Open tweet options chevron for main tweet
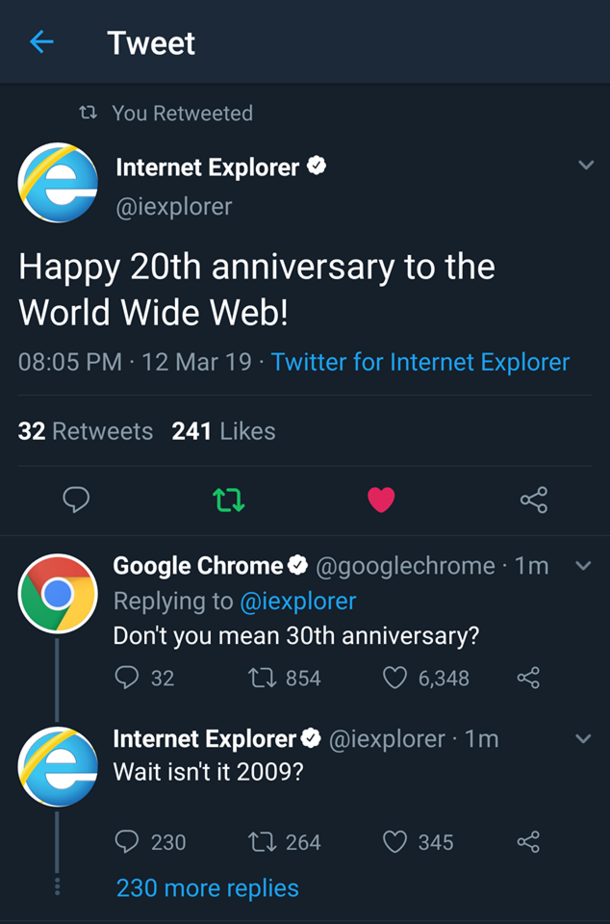The height and width of the screenshot is (924, 610). pyautogui.click(x=586, y=165)
